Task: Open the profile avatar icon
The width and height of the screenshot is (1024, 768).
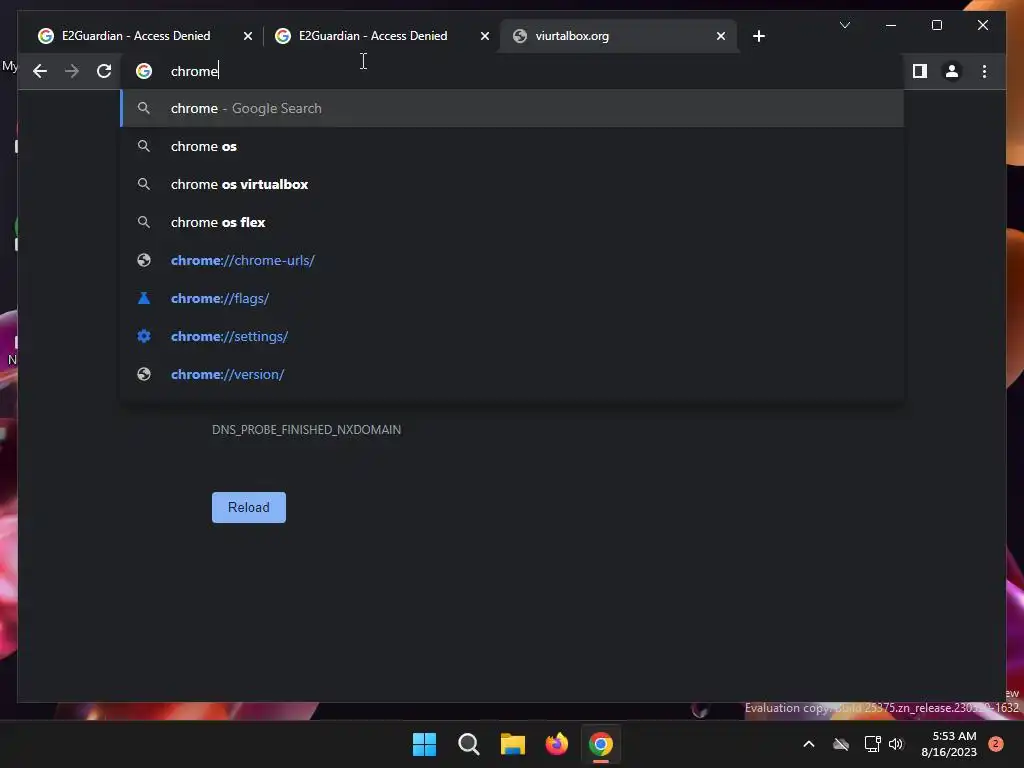Action: click(952, 71)
